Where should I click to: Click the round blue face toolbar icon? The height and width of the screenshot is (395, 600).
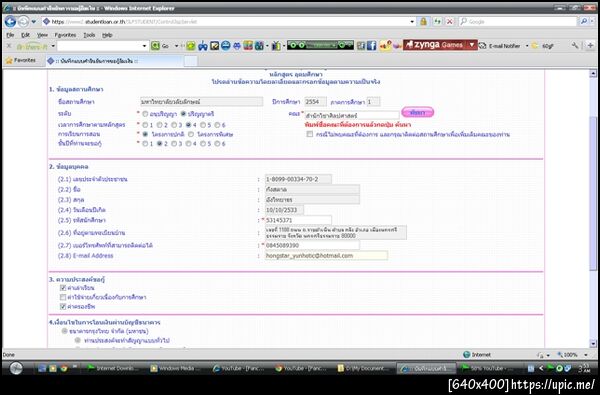click(226, 46)
